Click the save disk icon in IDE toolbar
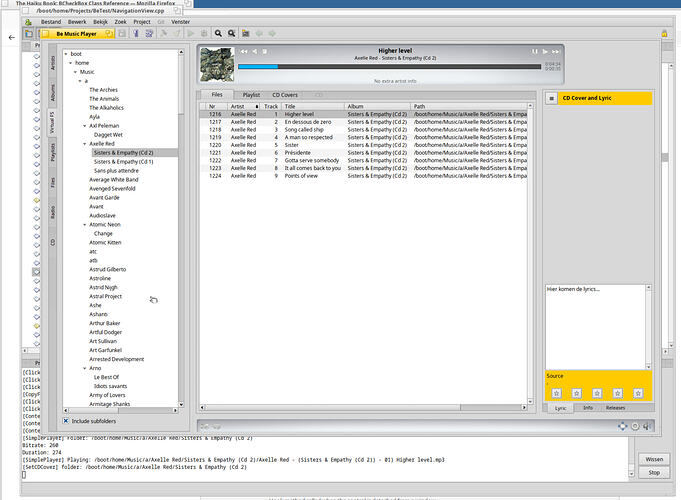681x500 pixels. coord(122,33)
